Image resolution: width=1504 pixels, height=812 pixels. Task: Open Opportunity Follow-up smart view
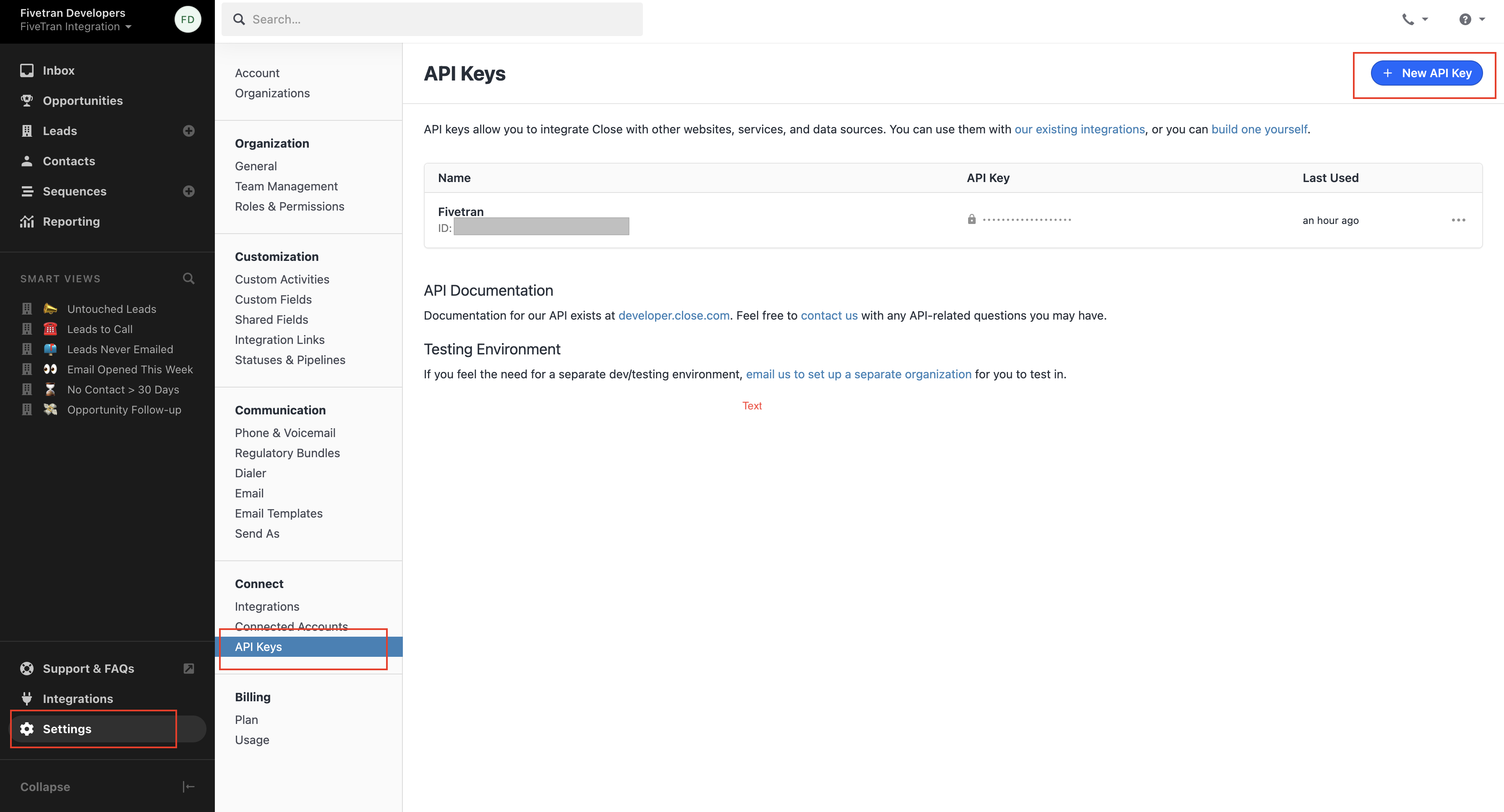[x=124, y=409]
